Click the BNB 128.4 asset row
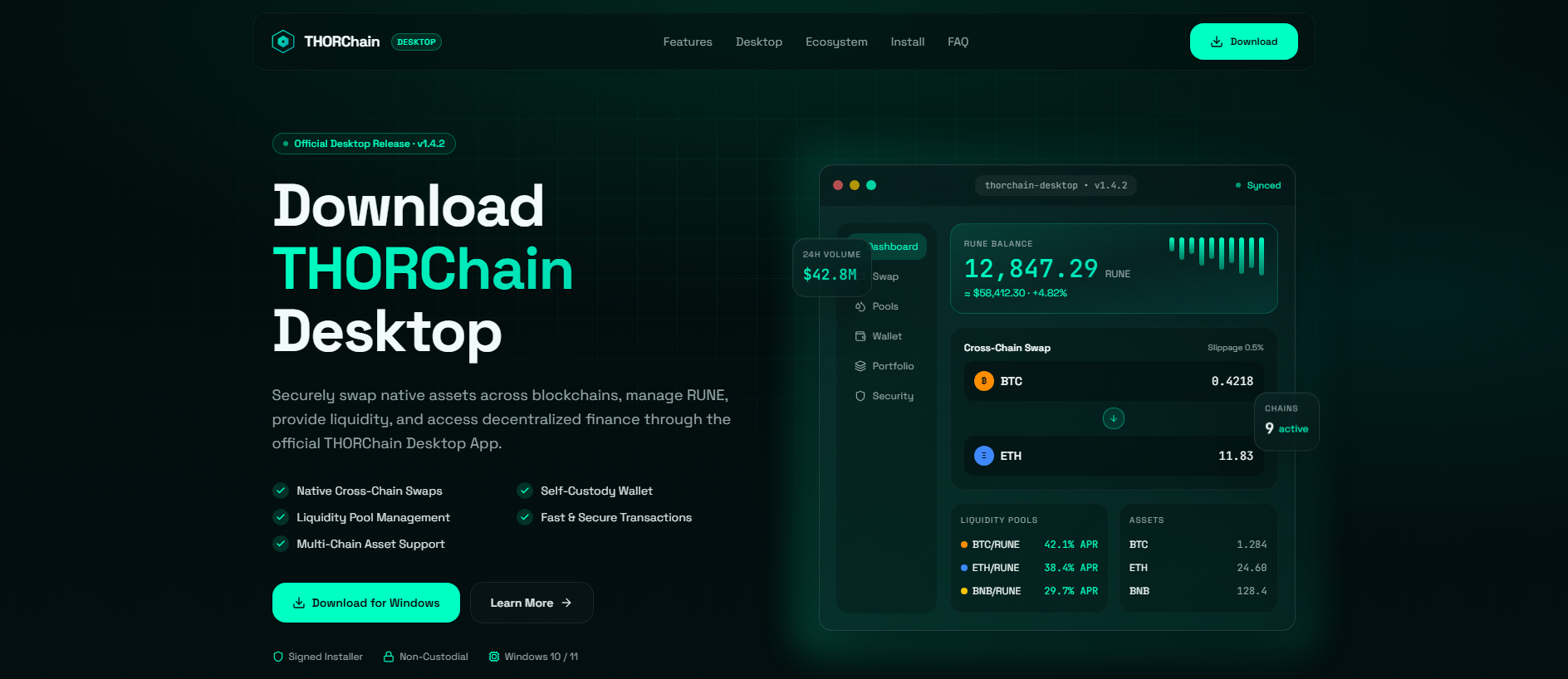Screen dimensions: 1568x679 click(x=1198, y=591)
